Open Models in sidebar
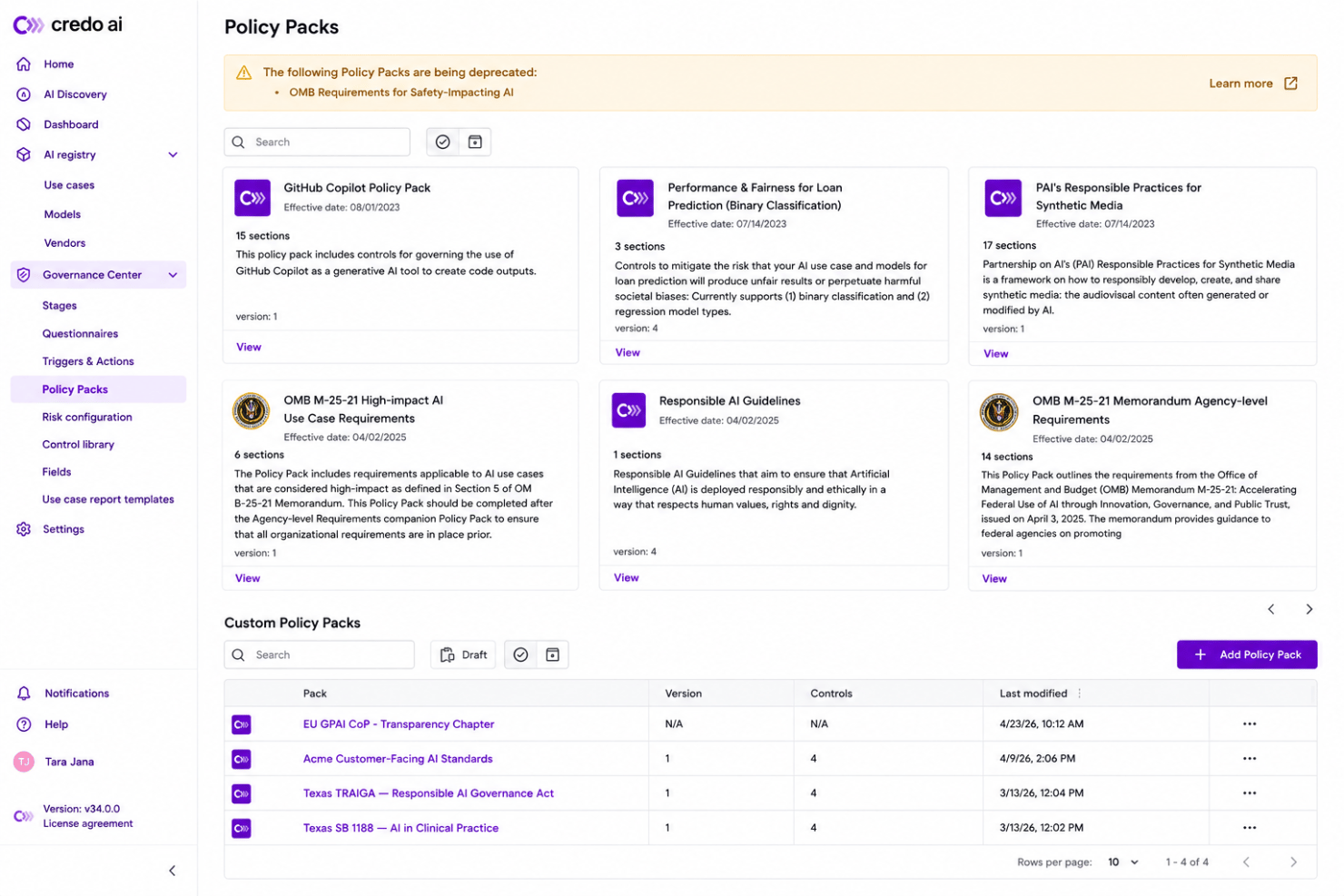The width and height of the screenshot is (1344, 896). pos(63,214)
